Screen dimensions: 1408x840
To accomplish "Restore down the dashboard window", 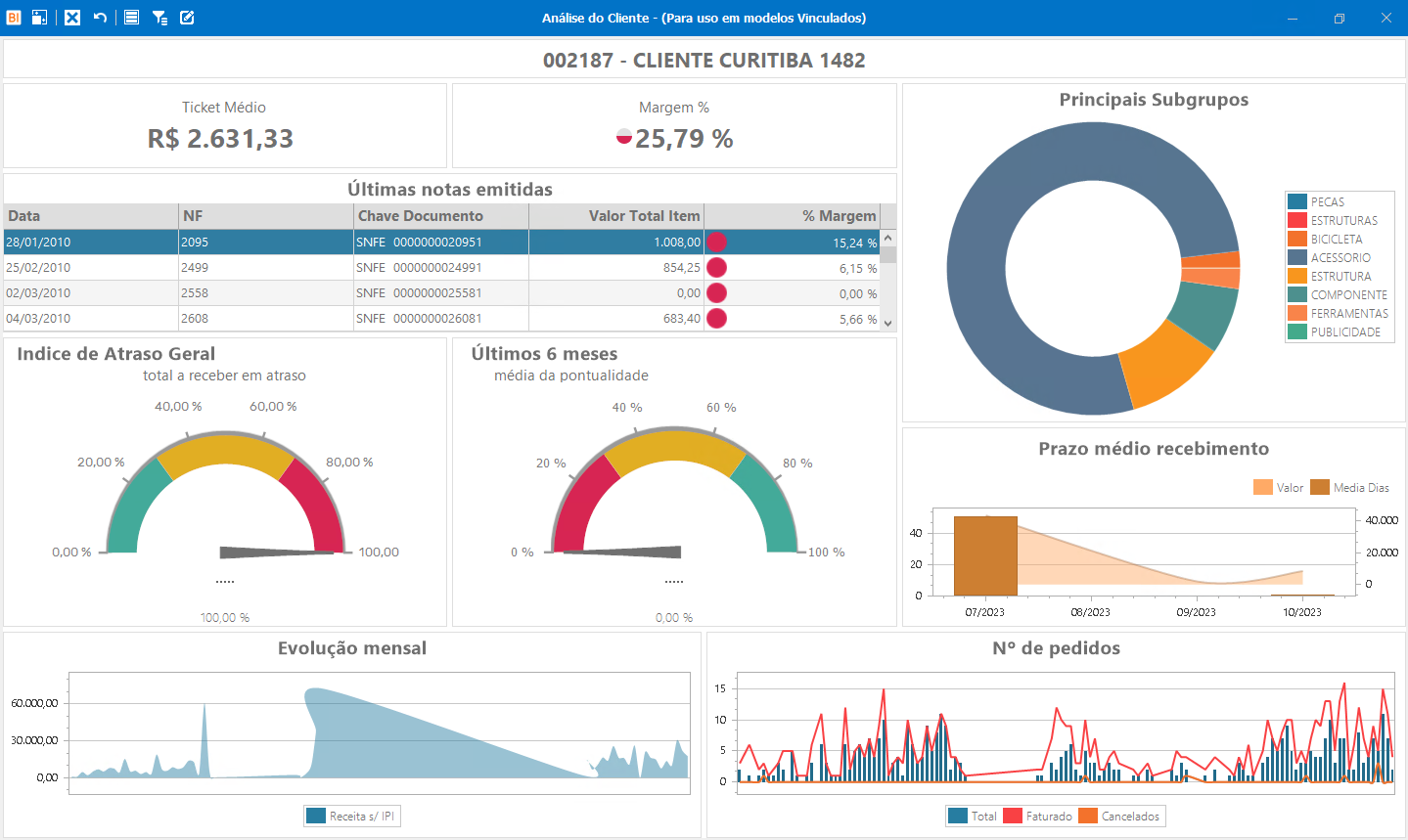I will [1340, 18].
